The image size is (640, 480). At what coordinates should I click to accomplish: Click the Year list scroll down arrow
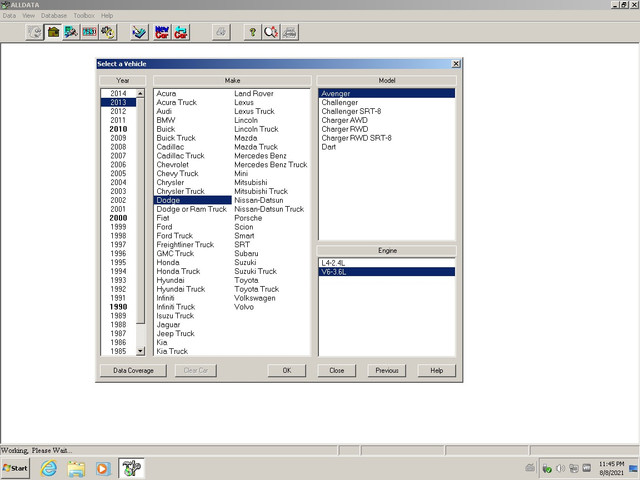click(x=140, y=351)
